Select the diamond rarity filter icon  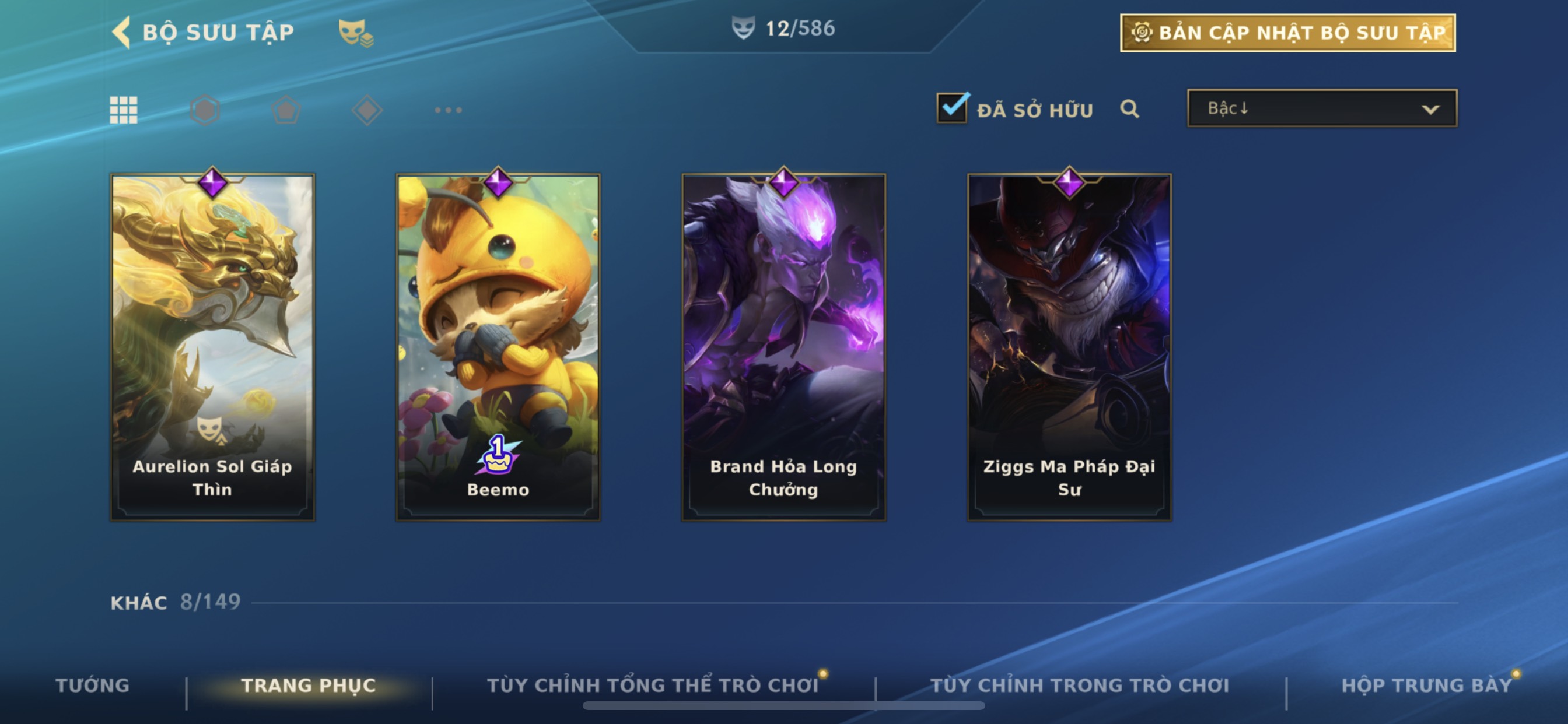tap(367, 110)
